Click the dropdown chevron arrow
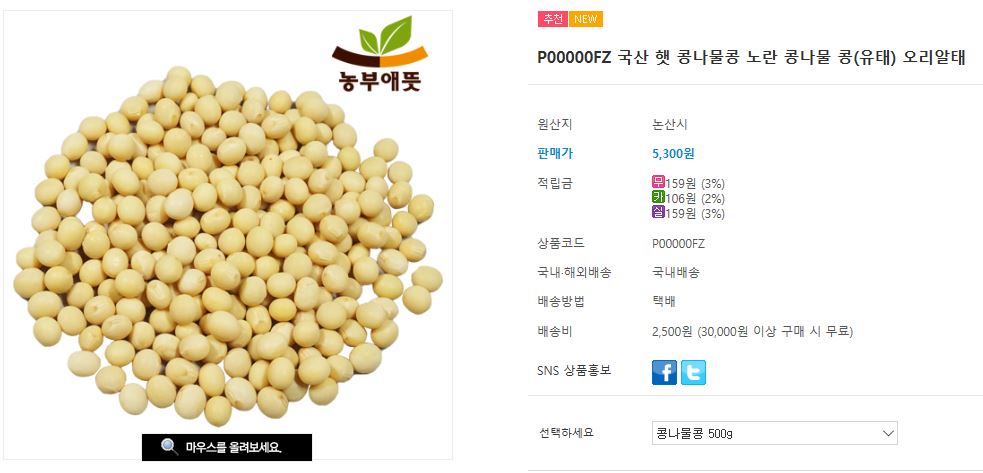The width and height of the screenshot is (983, 473). point(888,433)
